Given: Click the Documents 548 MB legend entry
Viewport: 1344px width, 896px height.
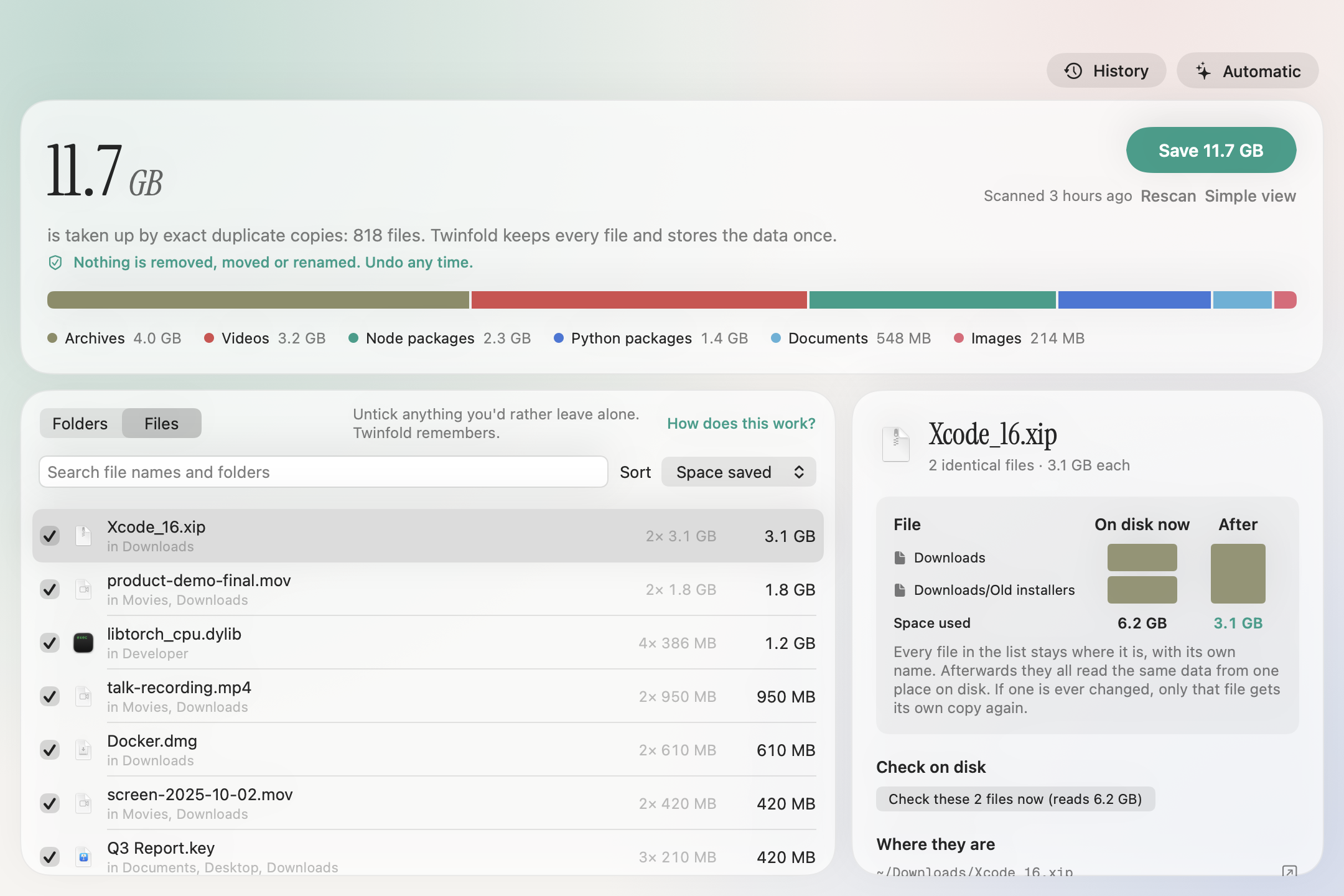Looking at the screenshot, I should pos(851,338).
